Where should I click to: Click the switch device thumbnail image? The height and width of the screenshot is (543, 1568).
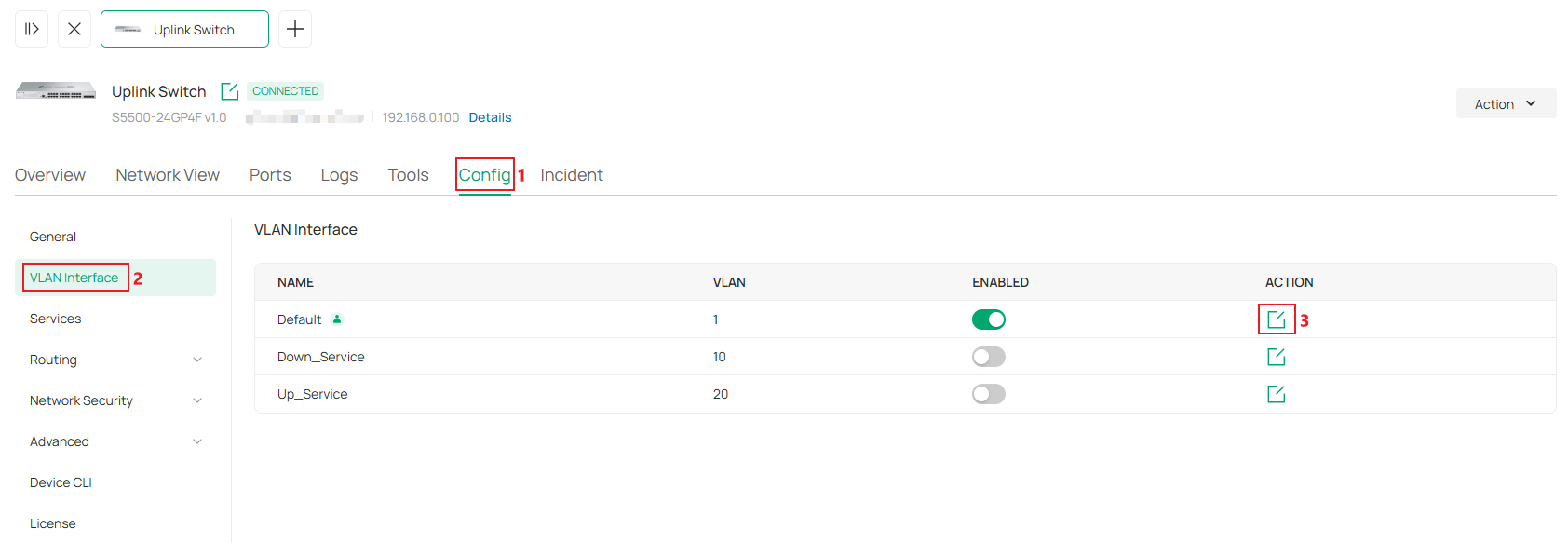click(x=55, y=90)
